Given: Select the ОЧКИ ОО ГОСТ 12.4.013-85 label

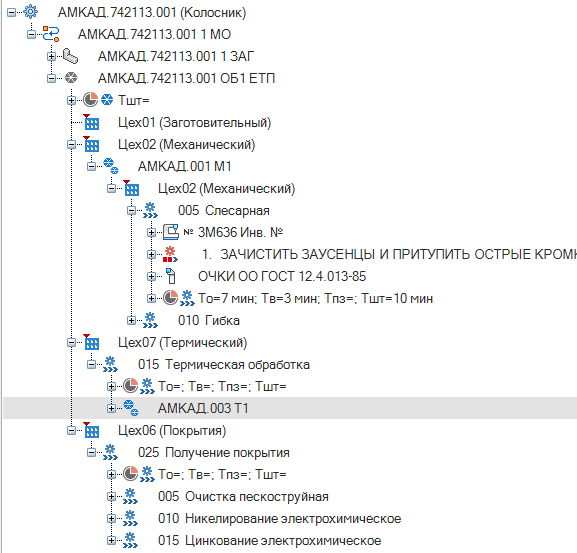Looking at the screenshot, I should 282,276.
